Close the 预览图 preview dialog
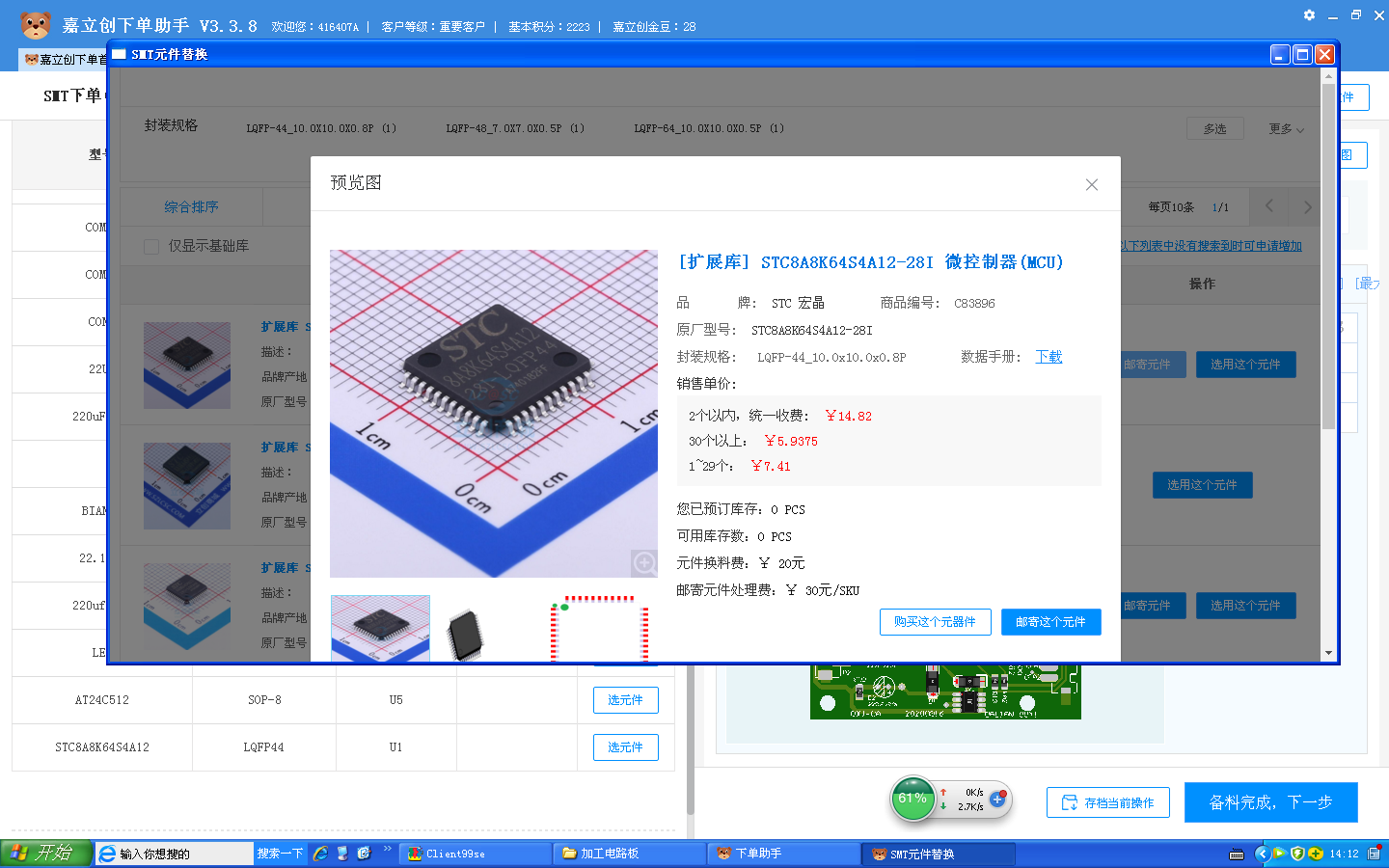 click(1092, 185)
